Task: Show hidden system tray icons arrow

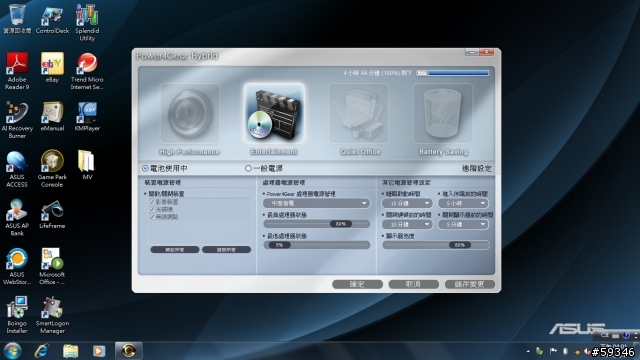Action: click(528, 351)
